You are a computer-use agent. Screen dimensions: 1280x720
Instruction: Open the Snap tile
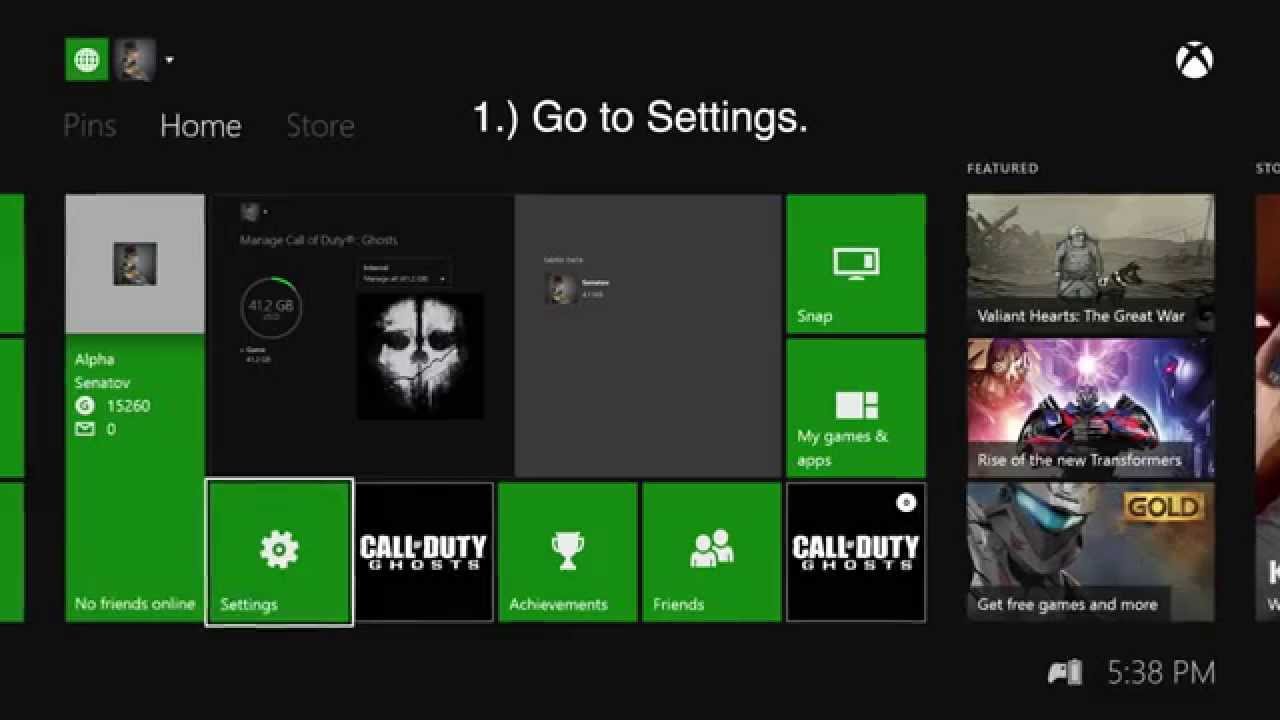856,264
